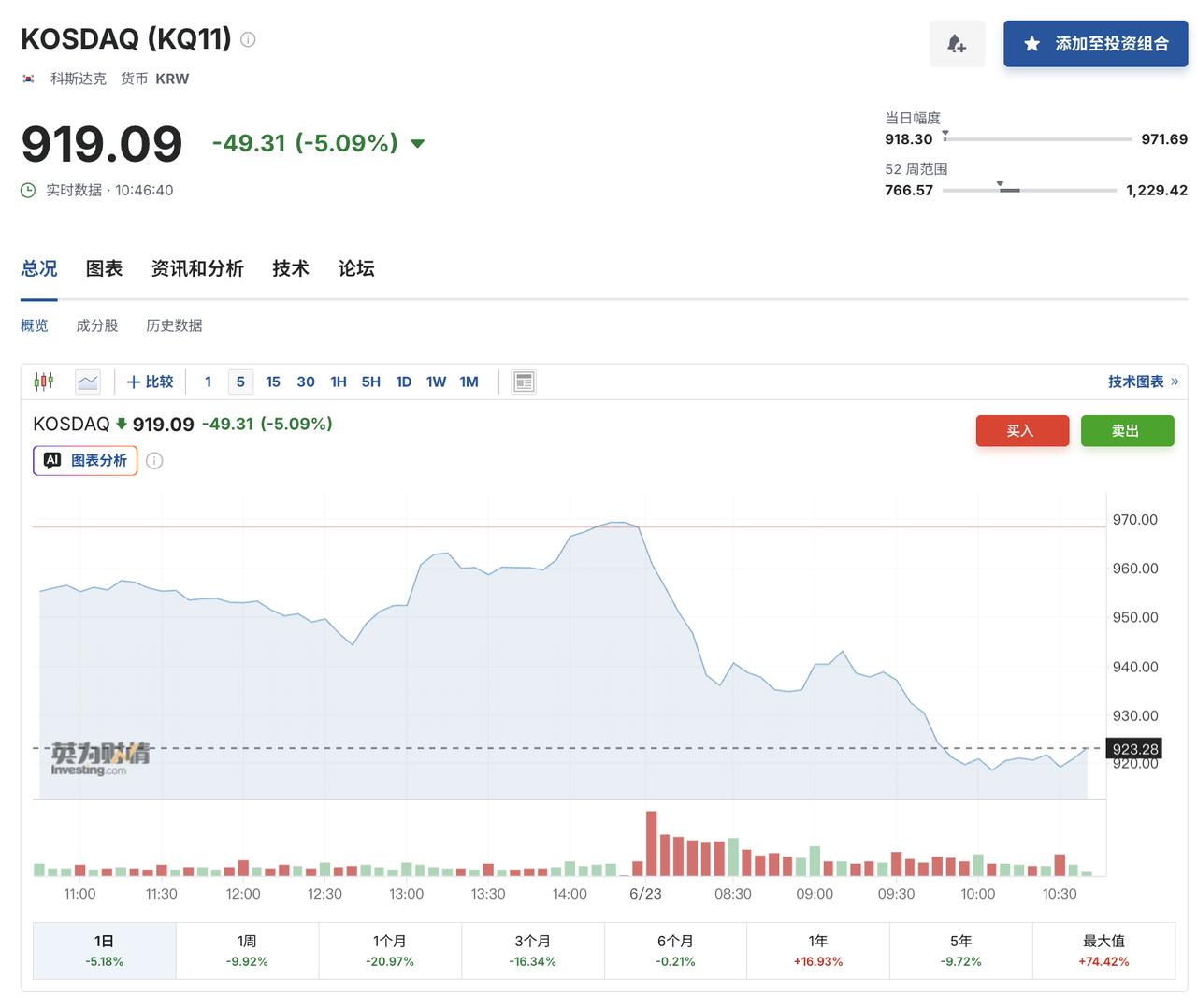The height and width of the screenshot is (1008, 1197).
Task: Click the day low value 918.30
Action: pyautogui.click(x=909, y=139)
